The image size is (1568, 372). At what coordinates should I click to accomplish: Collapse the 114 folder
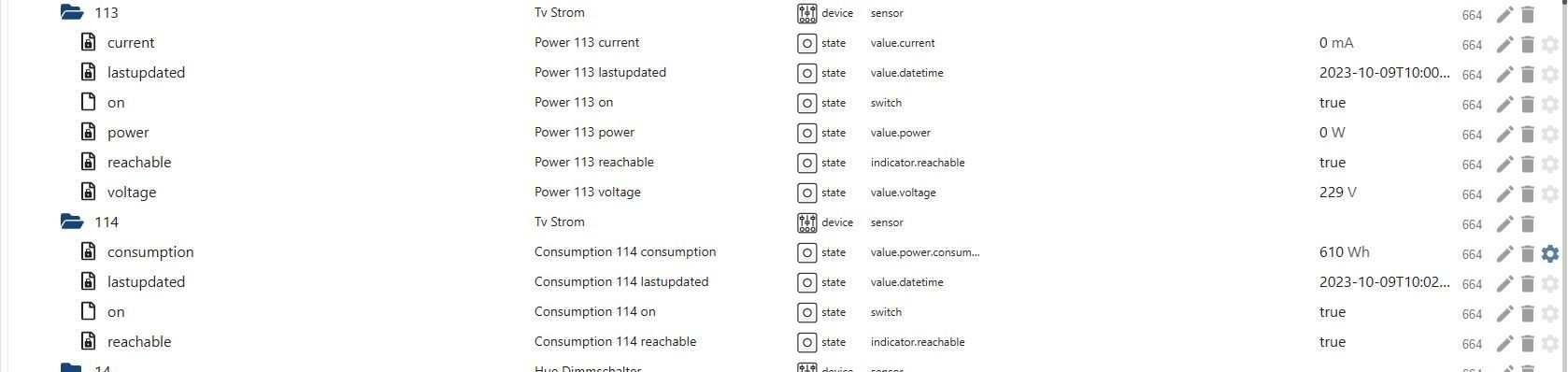click(72, 222)
